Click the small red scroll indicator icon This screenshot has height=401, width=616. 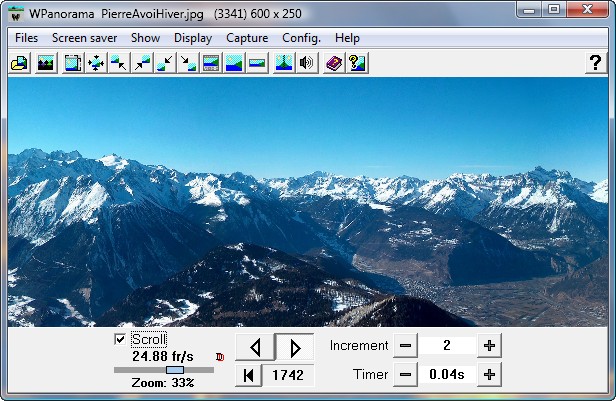220,357
